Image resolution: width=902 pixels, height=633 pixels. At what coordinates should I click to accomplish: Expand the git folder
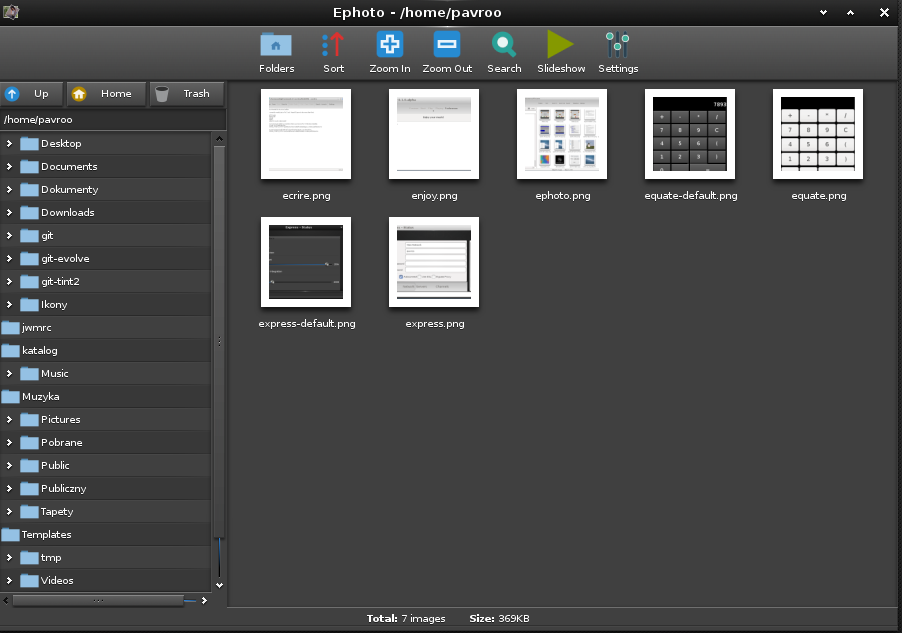click(x=9, y=235)
